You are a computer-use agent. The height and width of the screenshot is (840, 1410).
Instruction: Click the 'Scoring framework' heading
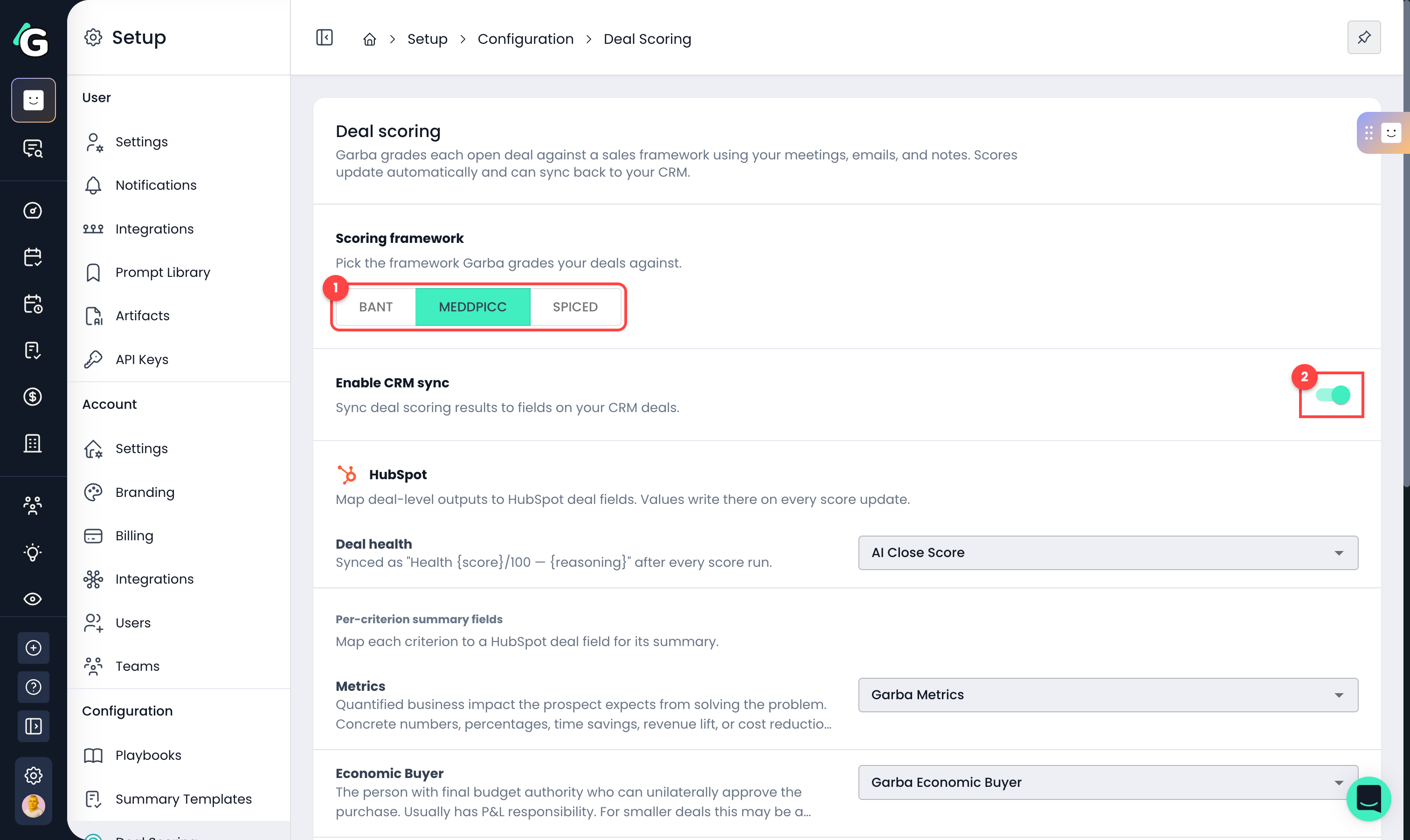pos(399,238)
